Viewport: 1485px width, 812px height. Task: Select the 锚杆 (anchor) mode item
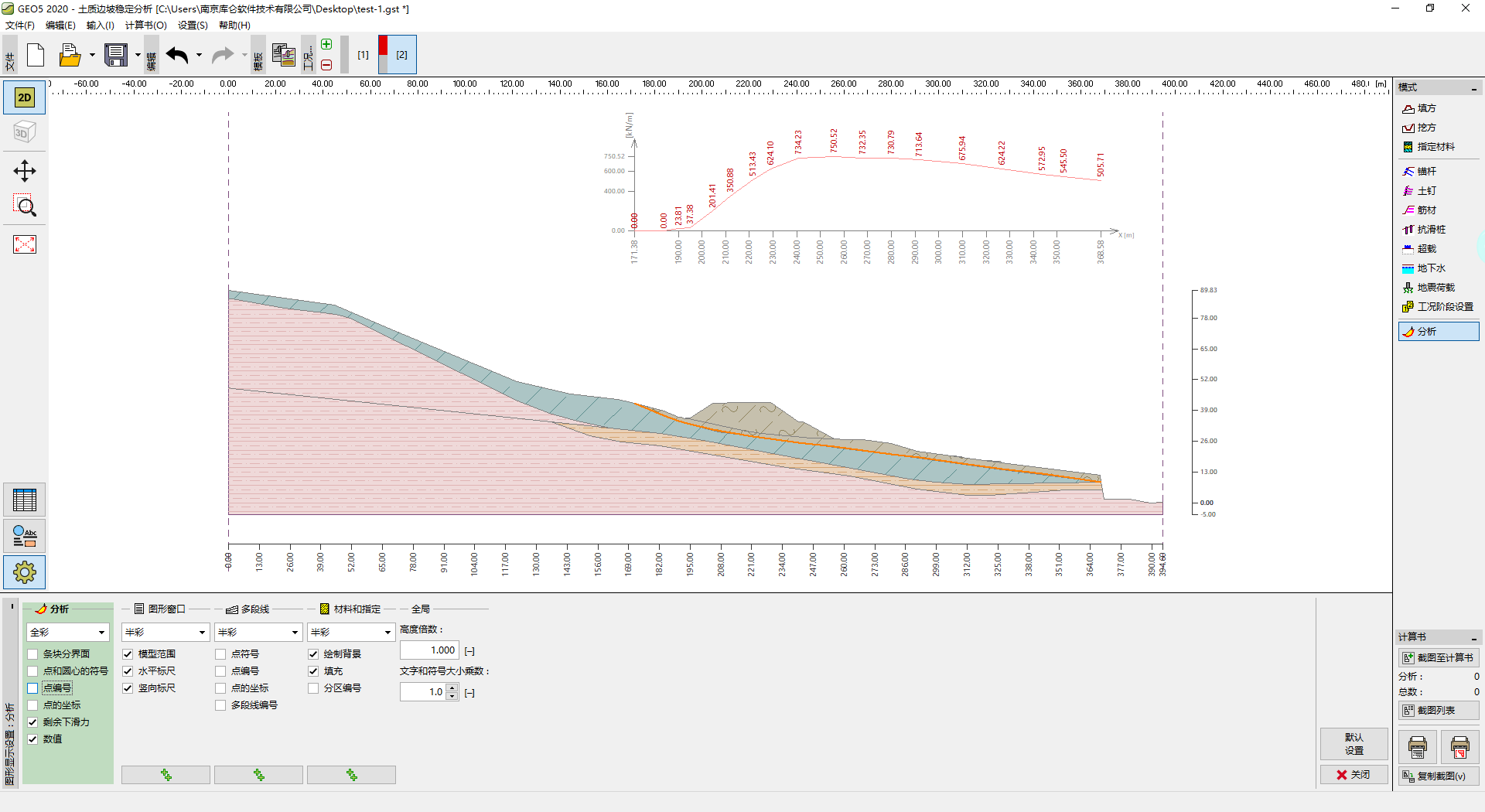[1426, 172]
